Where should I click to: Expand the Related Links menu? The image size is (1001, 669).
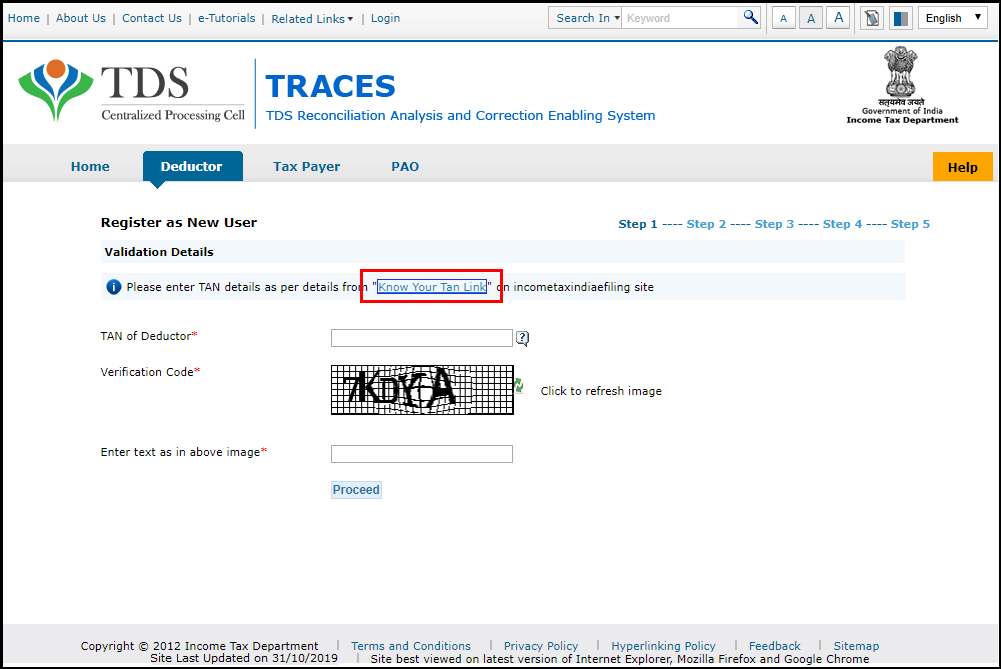[x=311, y=18]
